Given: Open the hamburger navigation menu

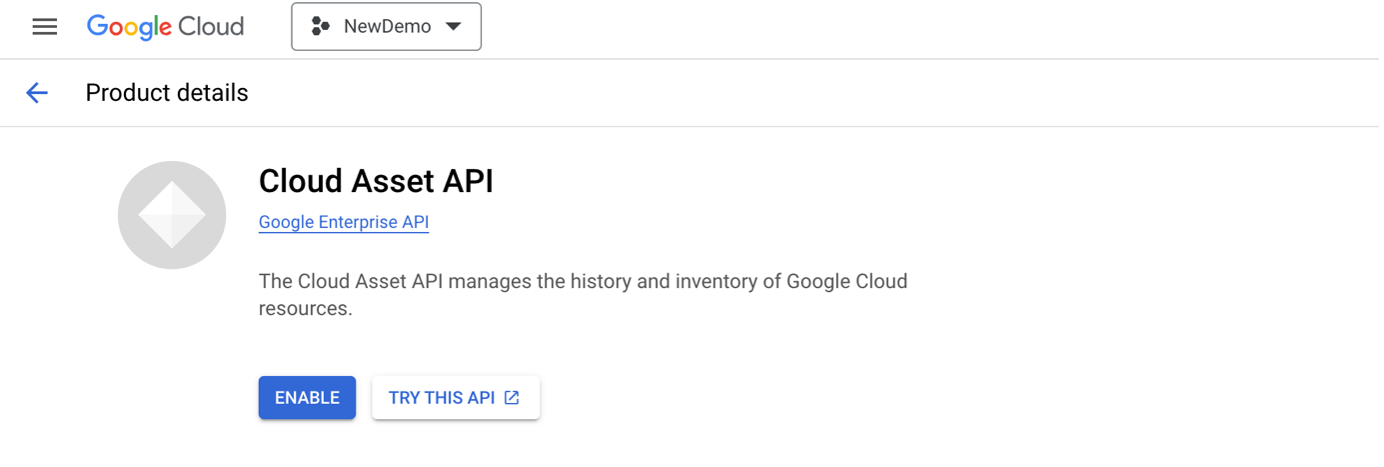Looking at the screenshot, I should [45, 27].
